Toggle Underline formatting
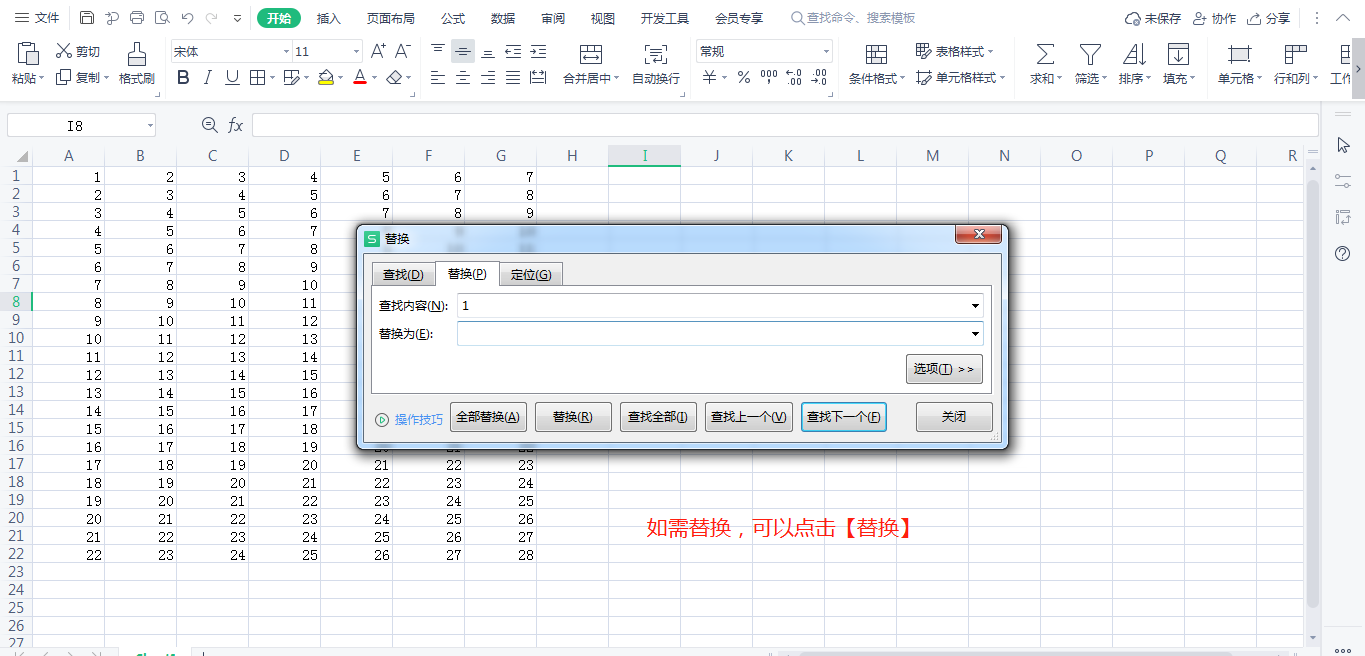Viewport: 1365px width, 656px height. 232,77
